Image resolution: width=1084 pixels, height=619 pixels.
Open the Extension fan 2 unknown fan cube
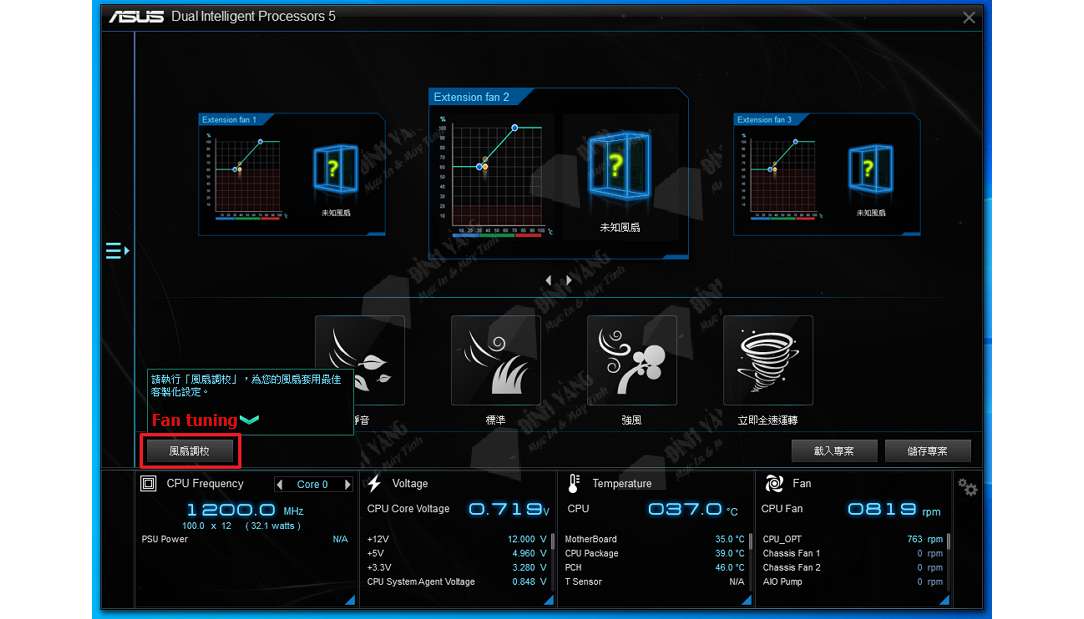(619, 165)
